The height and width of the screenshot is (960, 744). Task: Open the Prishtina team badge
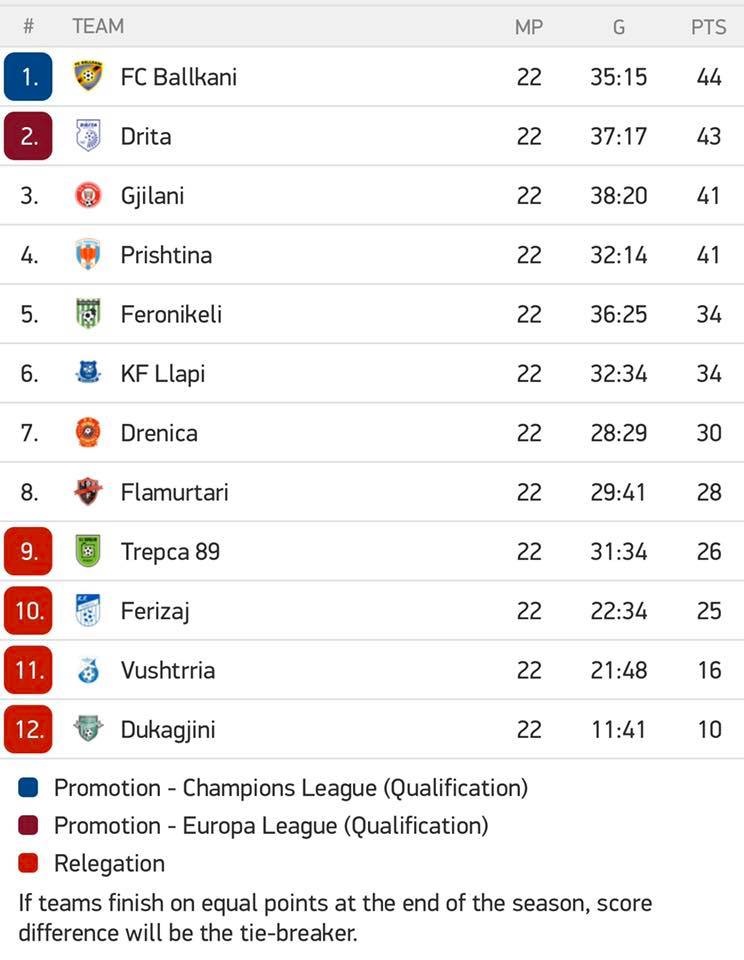pyautogui.click(x=88, y=255)
